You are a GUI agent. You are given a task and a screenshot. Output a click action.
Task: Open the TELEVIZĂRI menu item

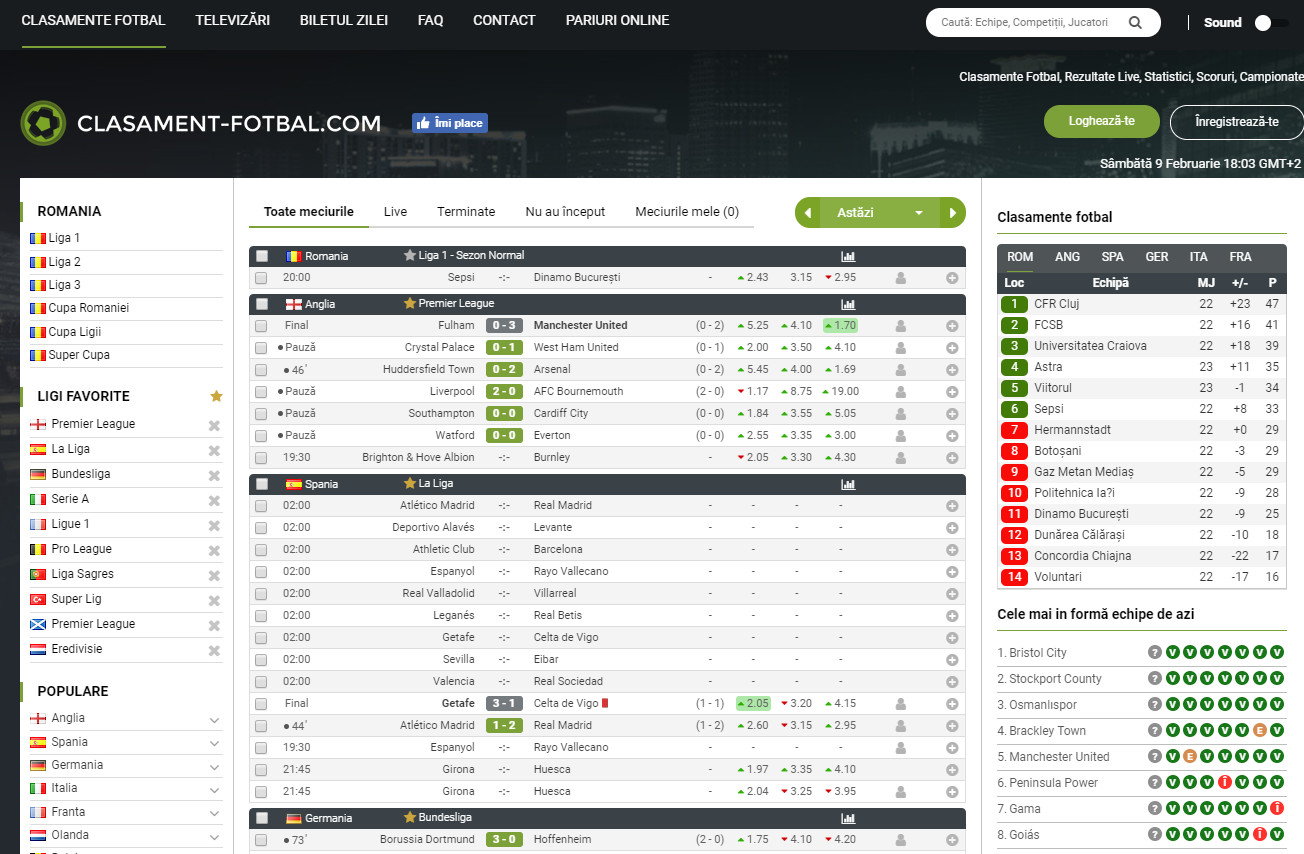pos(233,20)
